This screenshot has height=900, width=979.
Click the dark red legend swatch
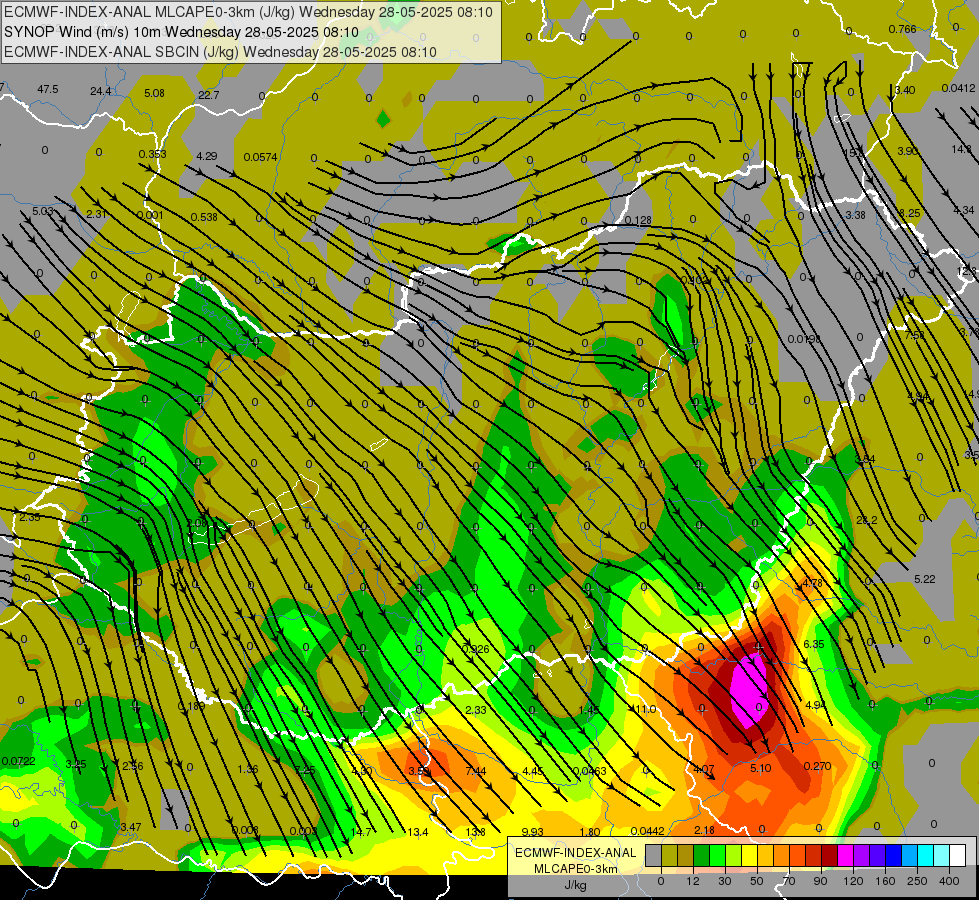click(830, 855)
